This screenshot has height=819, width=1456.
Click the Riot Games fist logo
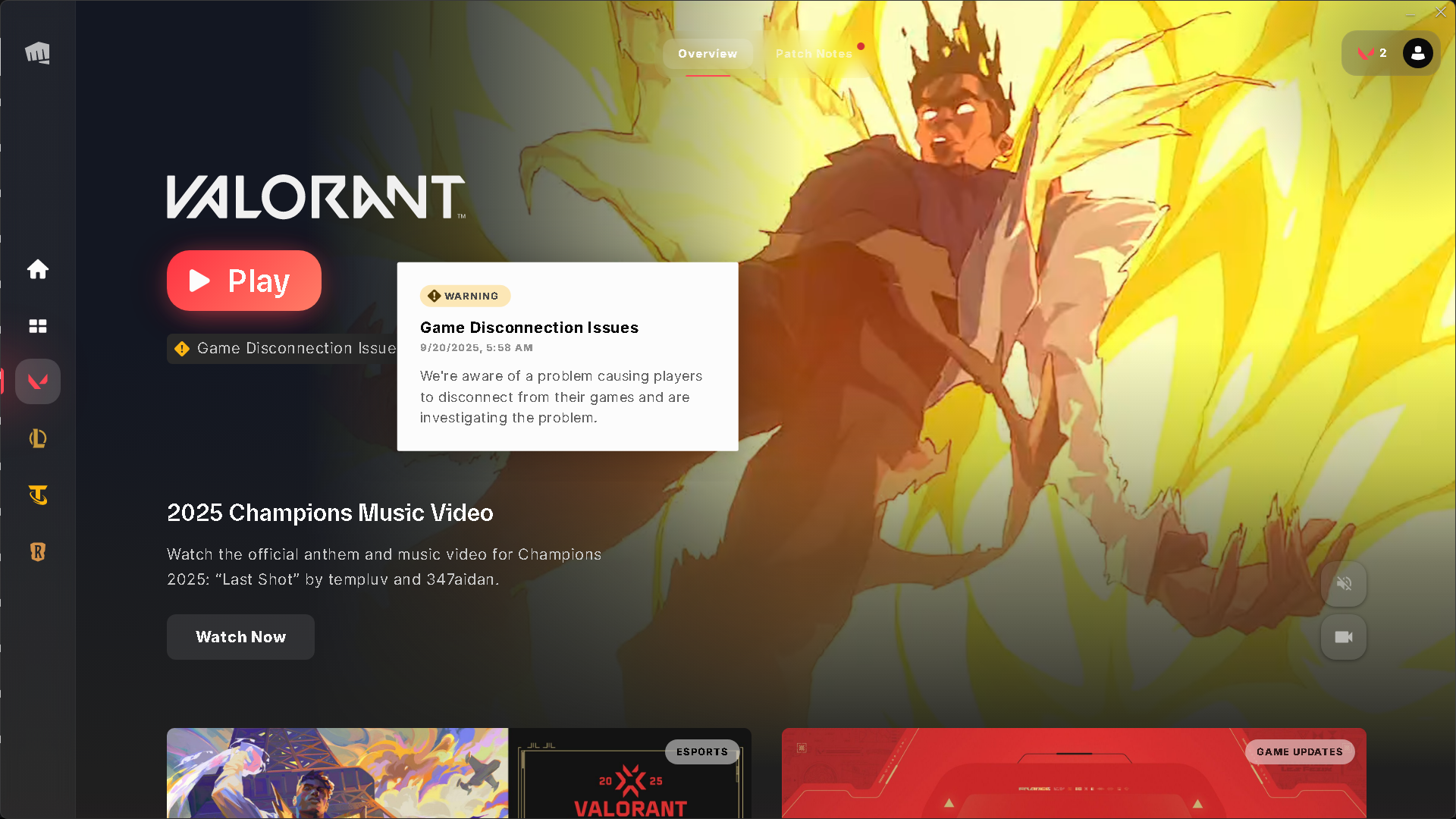[37, 53]
